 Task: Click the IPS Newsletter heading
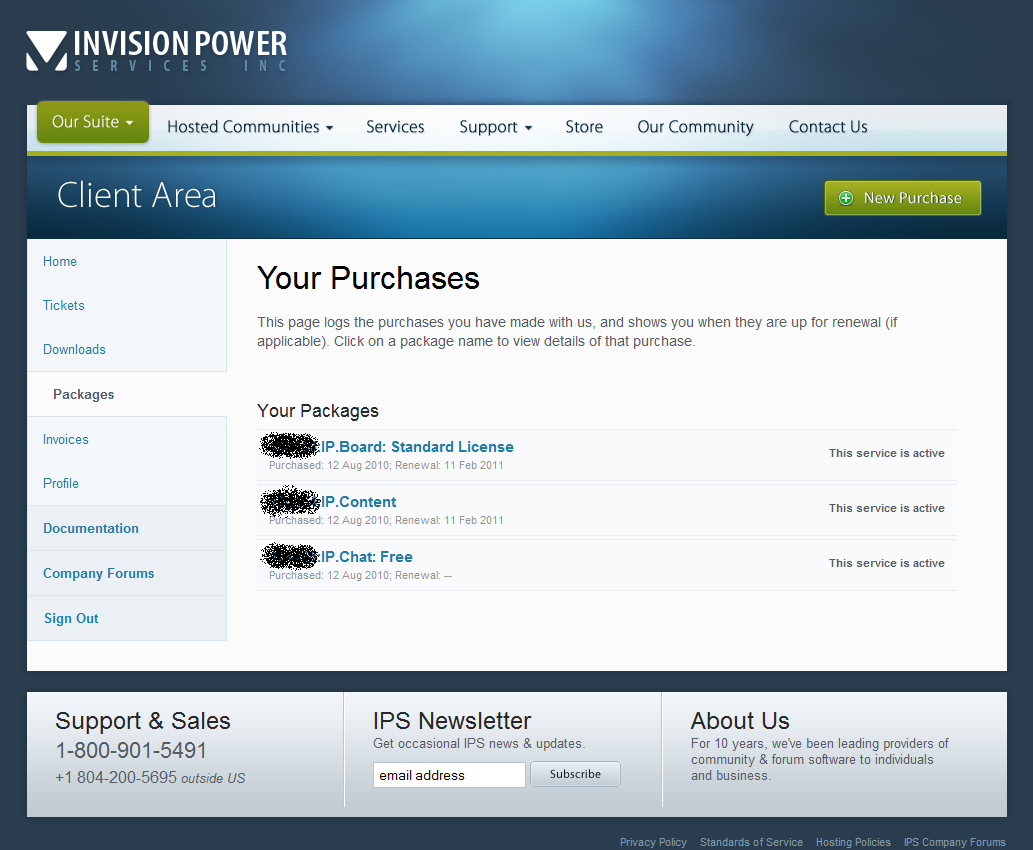tap(452, 721)
